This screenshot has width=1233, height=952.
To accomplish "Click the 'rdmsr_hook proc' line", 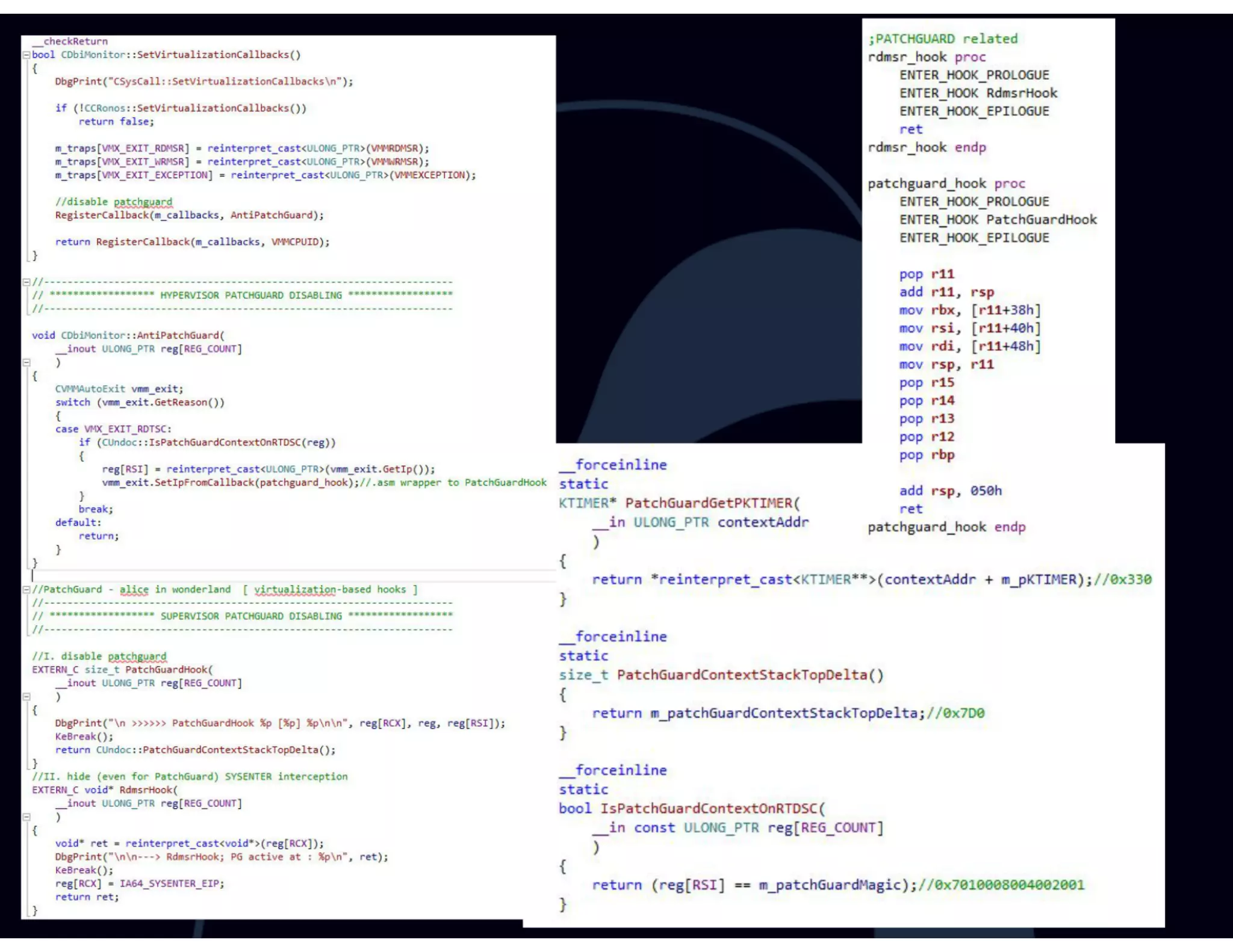I will tap(927, 57).
